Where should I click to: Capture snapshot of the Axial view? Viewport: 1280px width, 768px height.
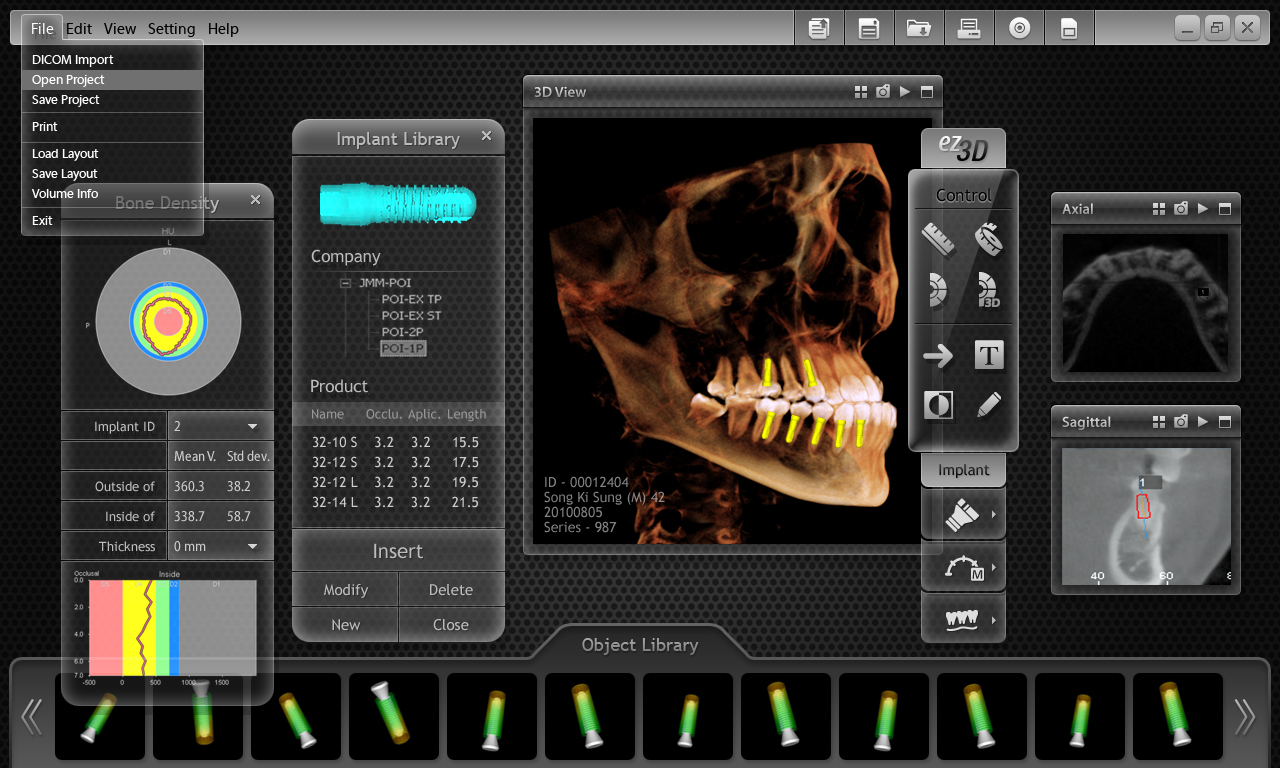(1181, 209)
